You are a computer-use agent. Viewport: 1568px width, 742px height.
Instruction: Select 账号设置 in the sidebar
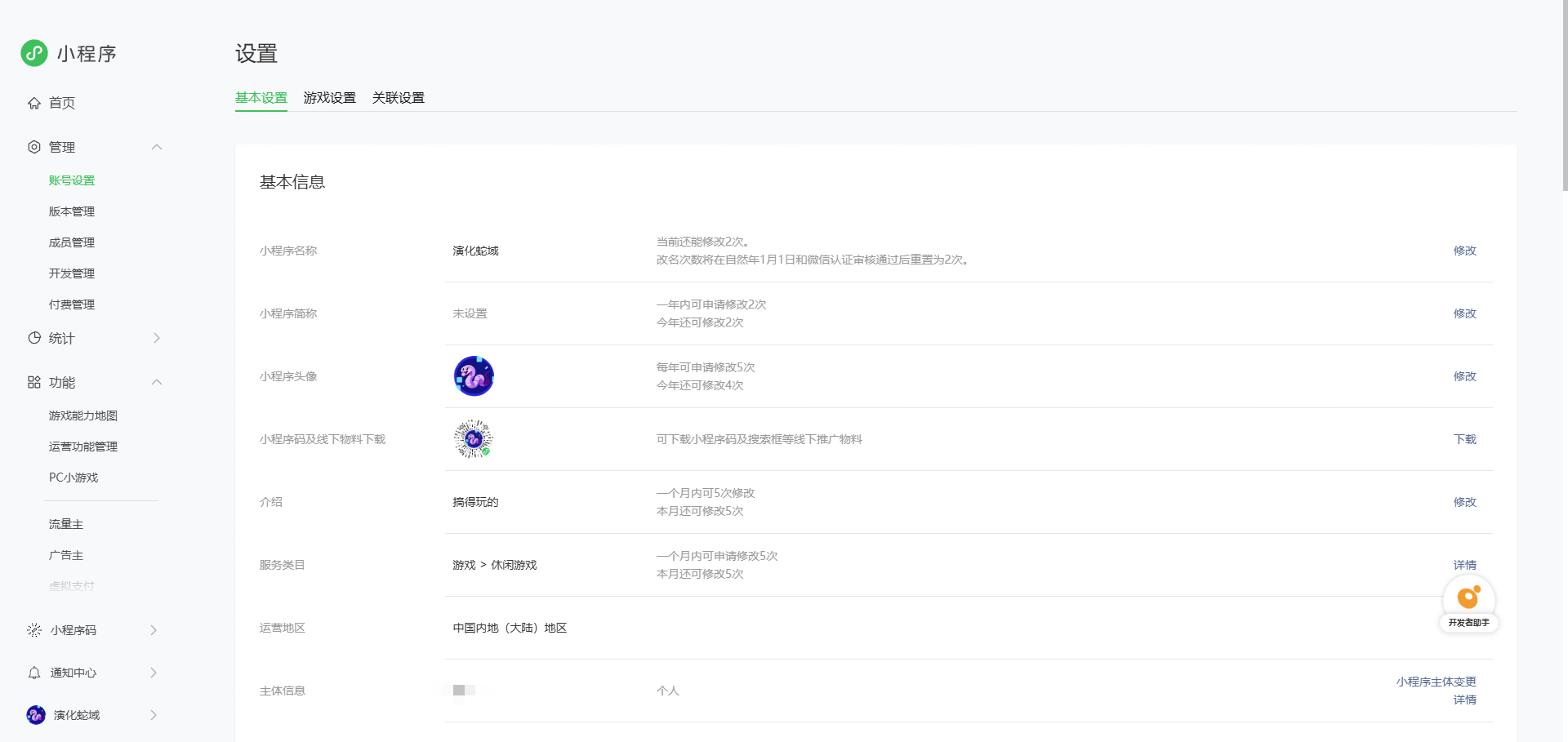72,180
